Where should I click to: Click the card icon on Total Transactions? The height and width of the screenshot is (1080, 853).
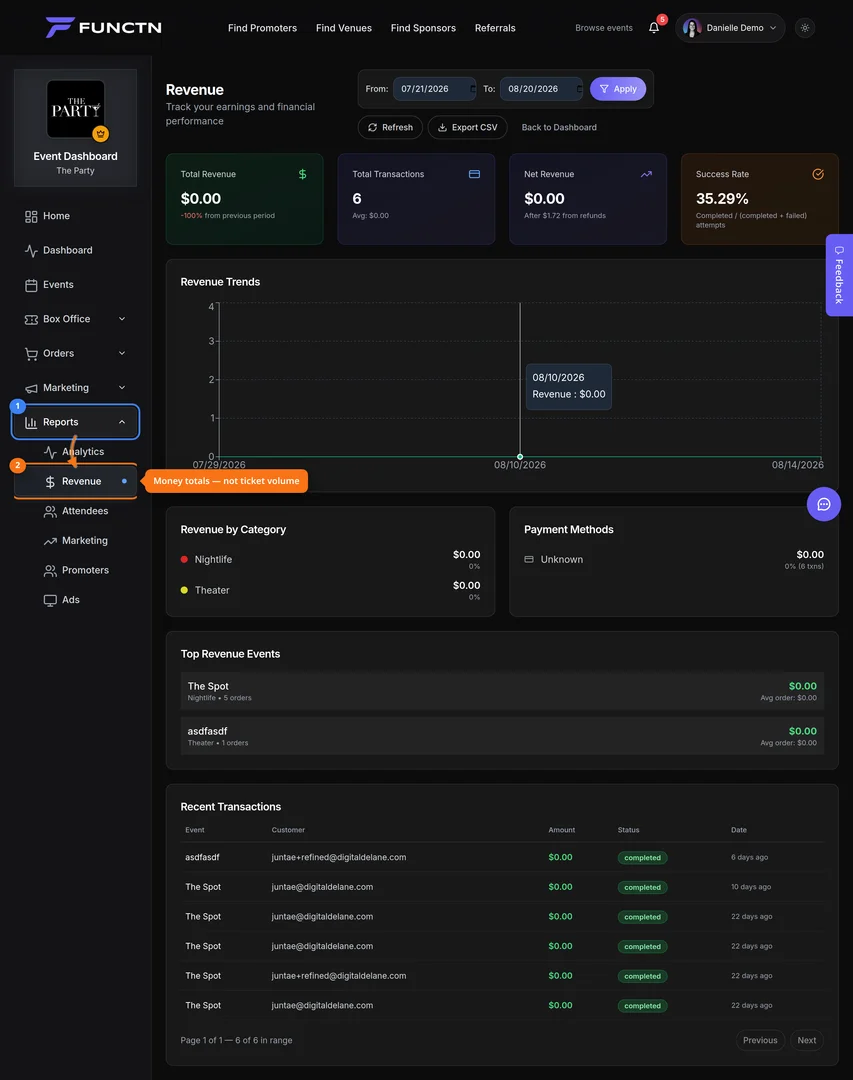(x=474, y=174)
